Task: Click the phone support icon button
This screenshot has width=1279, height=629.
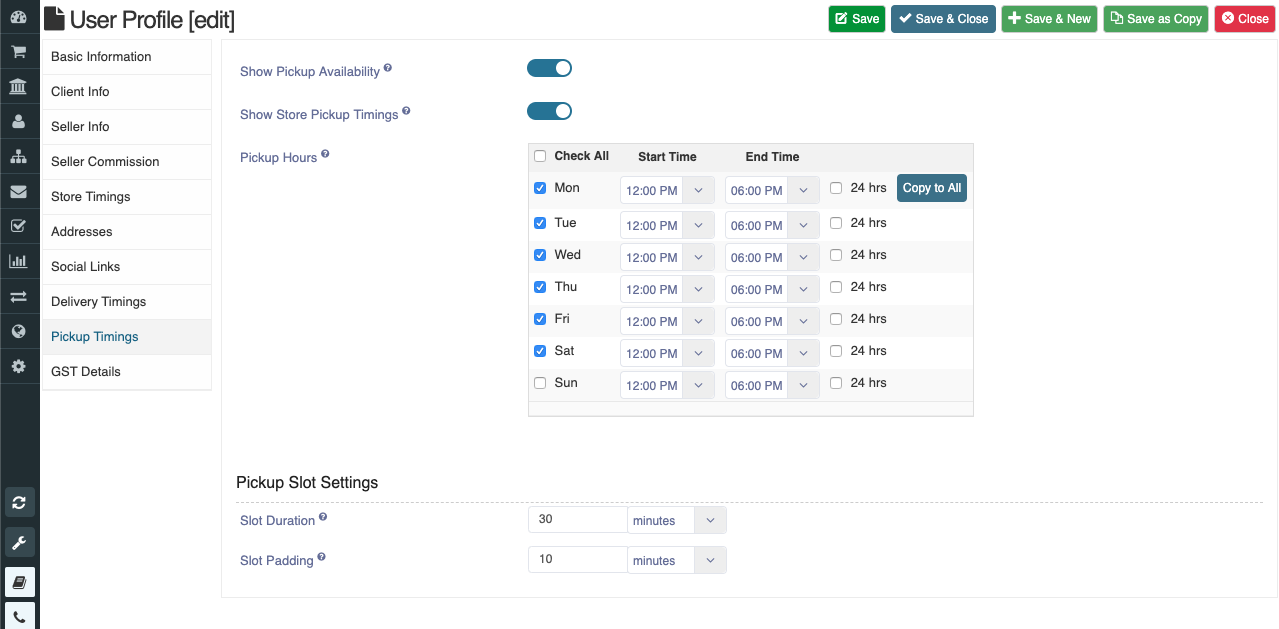Action: (19, 618)
